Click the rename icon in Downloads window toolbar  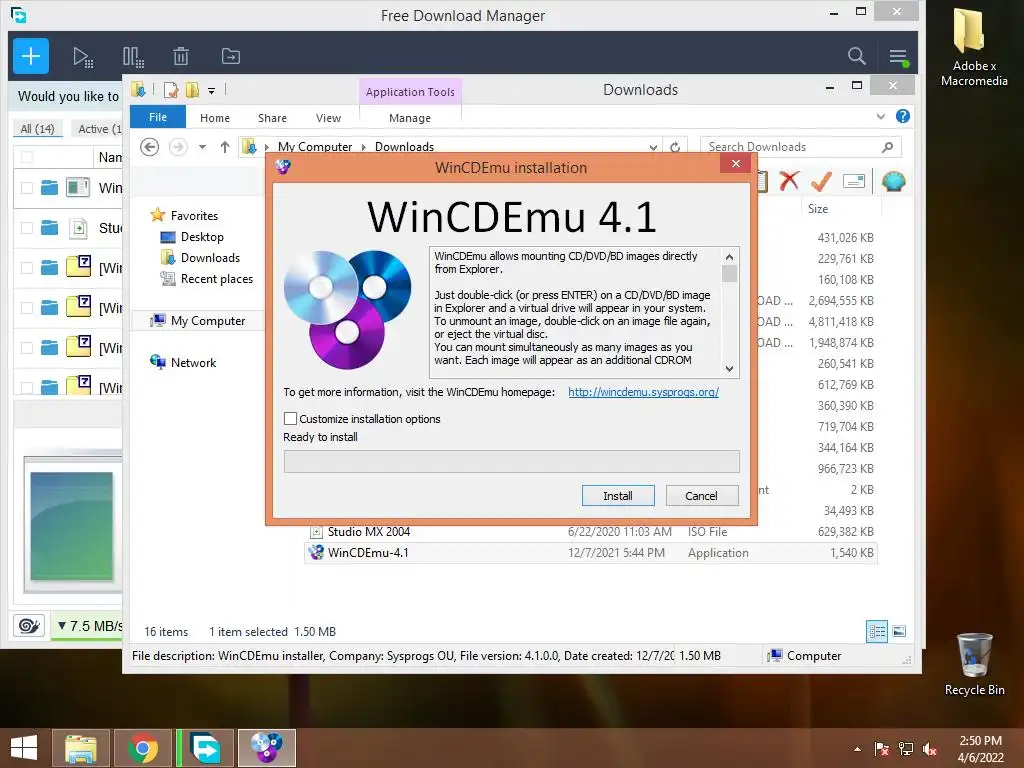[854, 181]
